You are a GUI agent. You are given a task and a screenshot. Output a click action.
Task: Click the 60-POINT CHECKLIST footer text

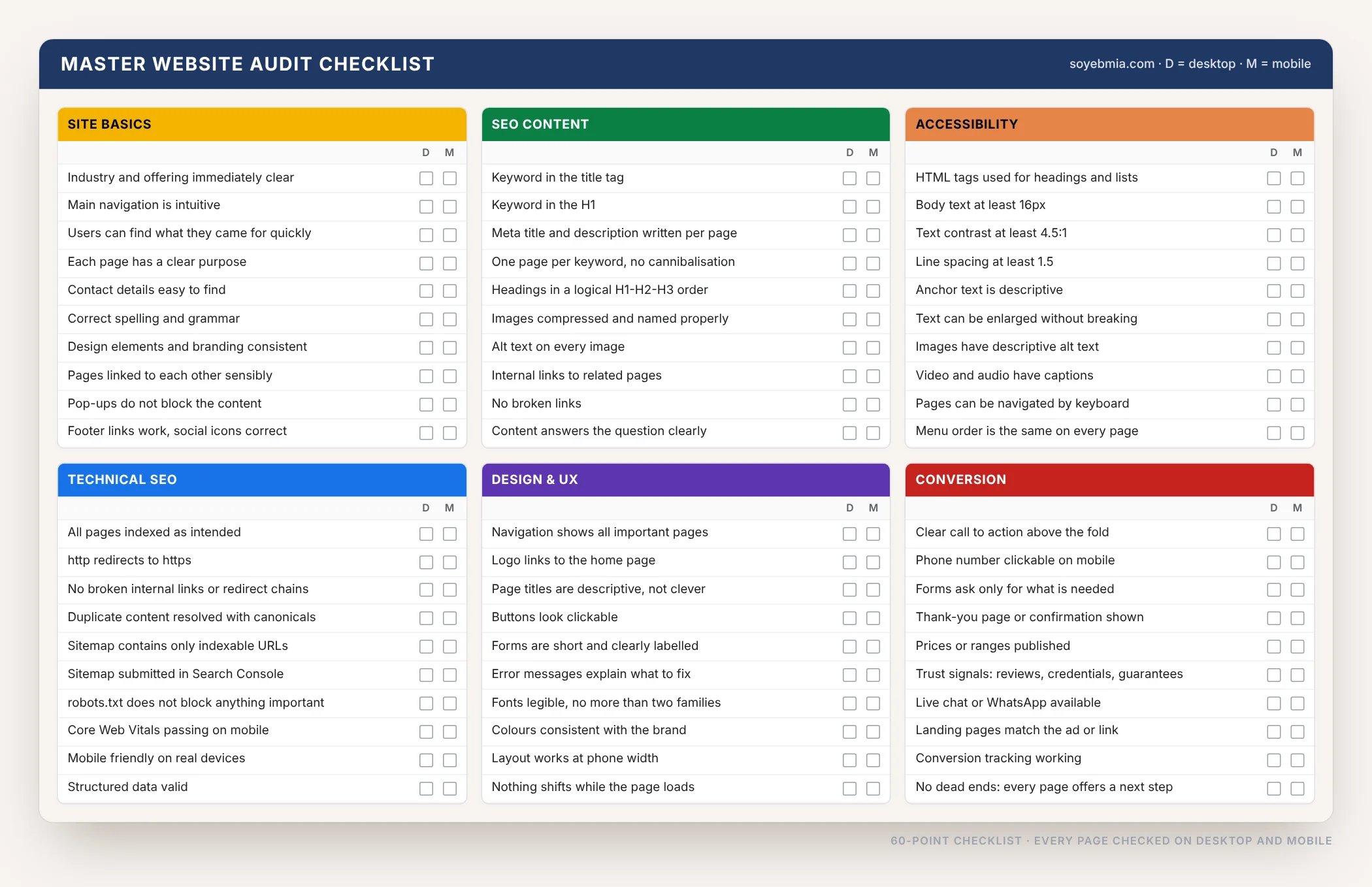click(x=956, y=841)
